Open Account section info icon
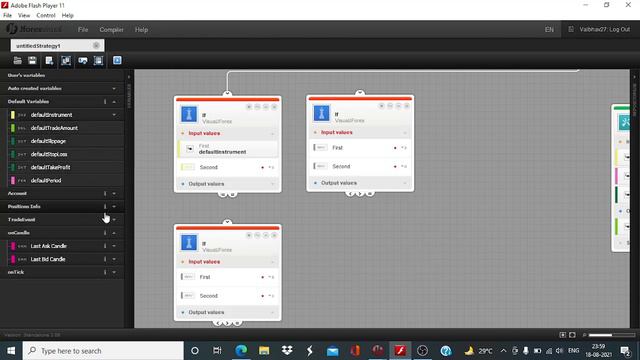The height and width of the screenshot is (360, 640). (x=105, y=193)
